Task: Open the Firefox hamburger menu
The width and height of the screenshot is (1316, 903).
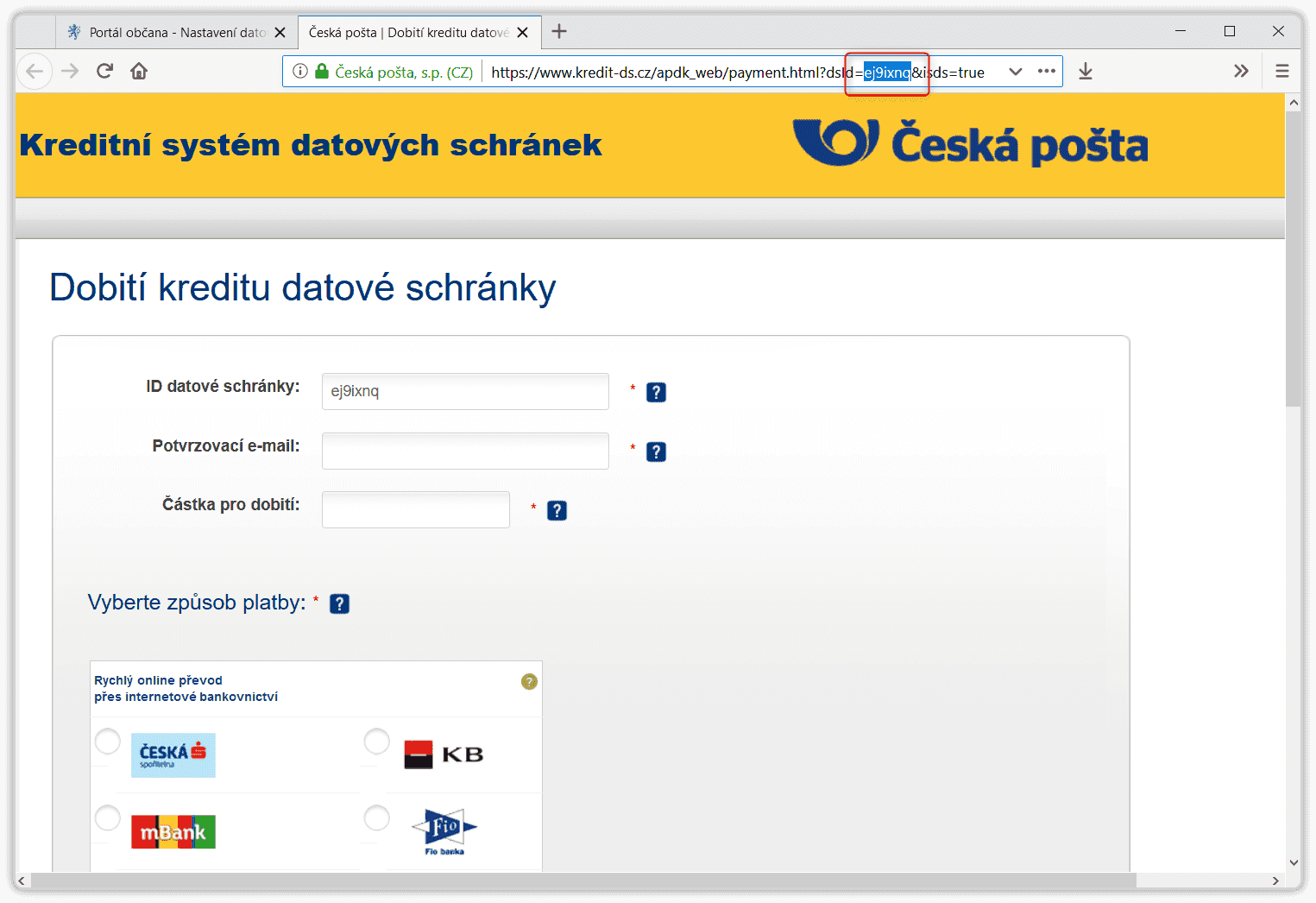Action: click(x=1282, y=71)
